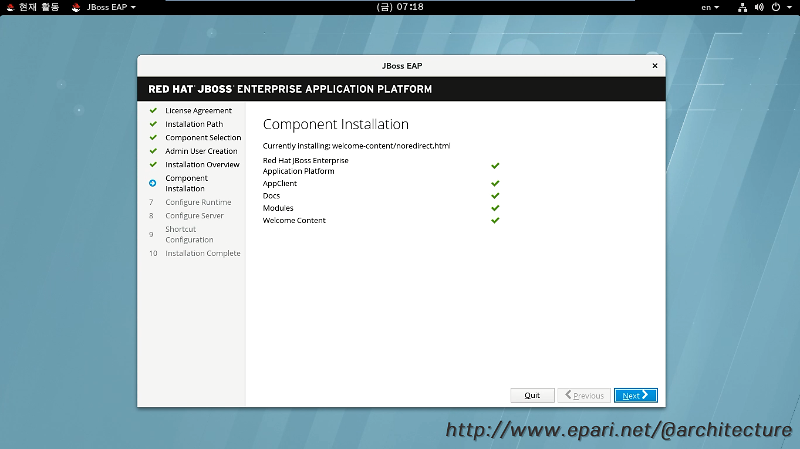Select the Shortcut Configuration step

[x=189, y=234]
